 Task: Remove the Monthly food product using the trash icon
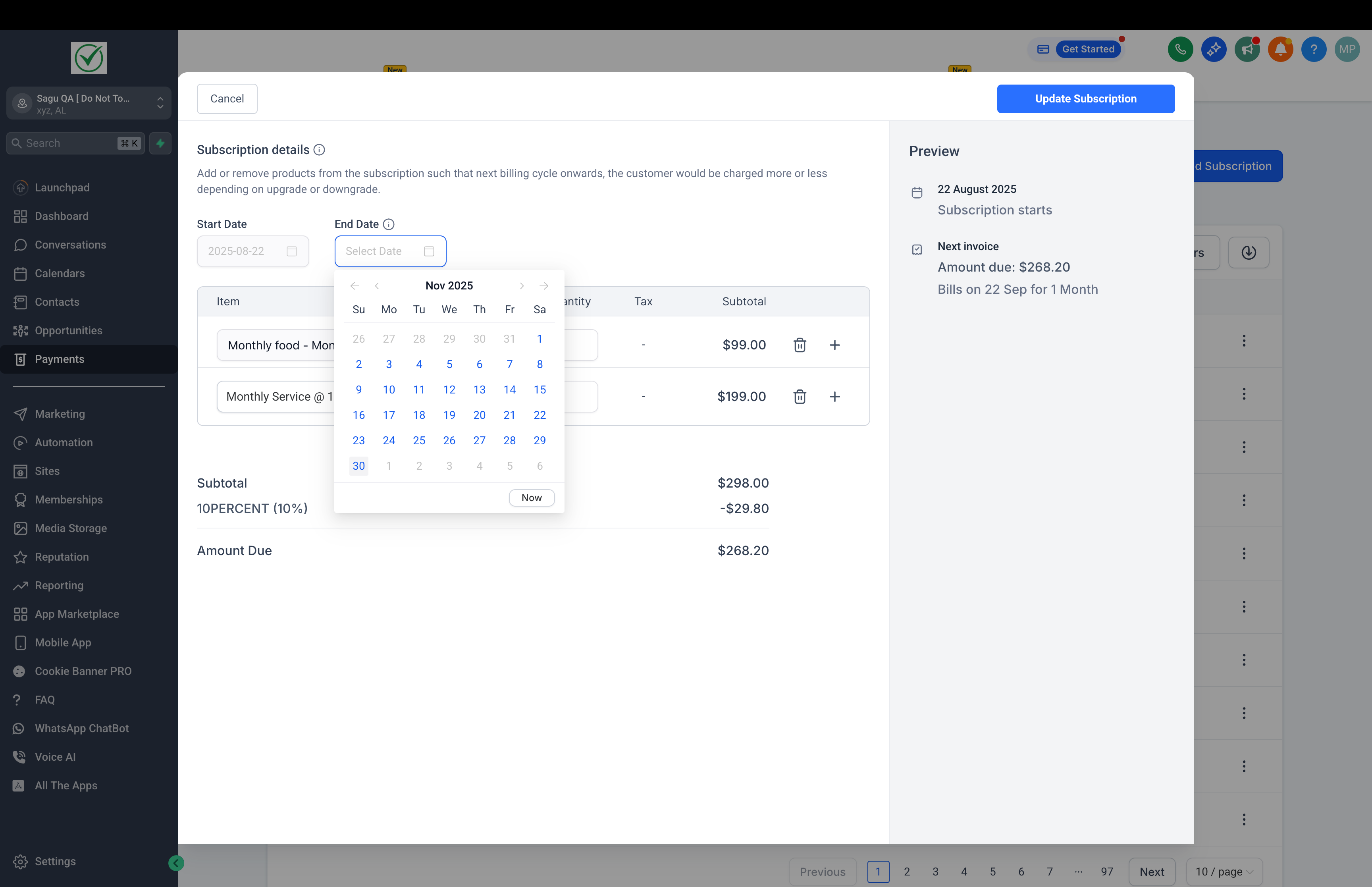[800, 345]
